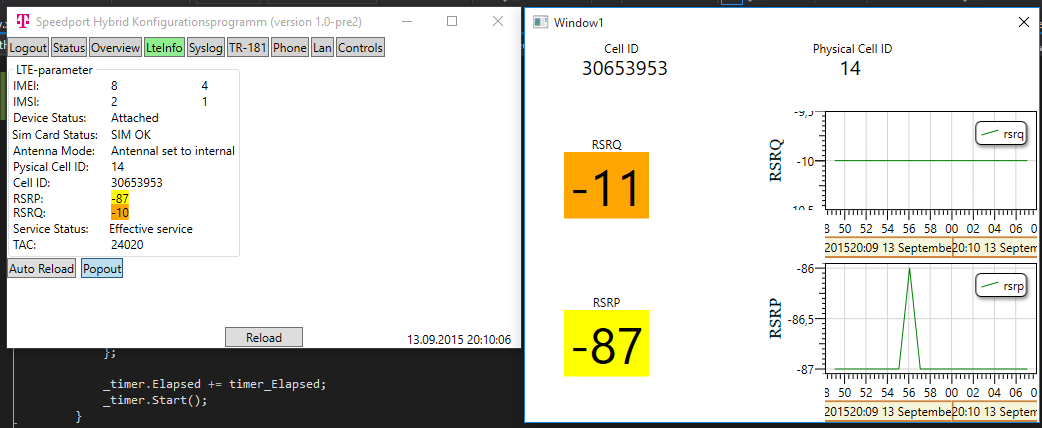
Task: Click the RSRP chart axis title
Action: [778, 318]
